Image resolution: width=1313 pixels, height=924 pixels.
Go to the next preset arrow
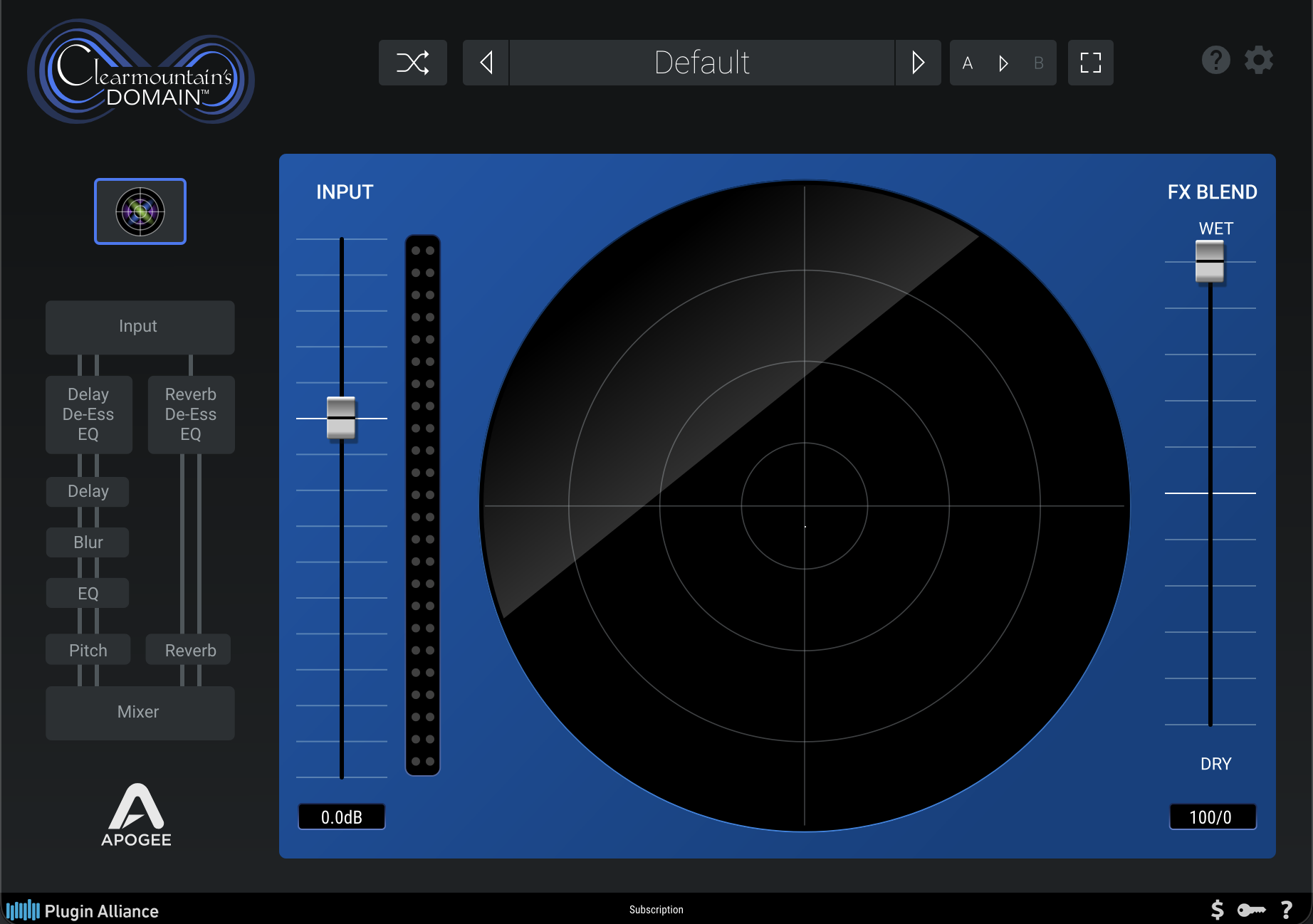pyautogui.click(x=918, y=63)
